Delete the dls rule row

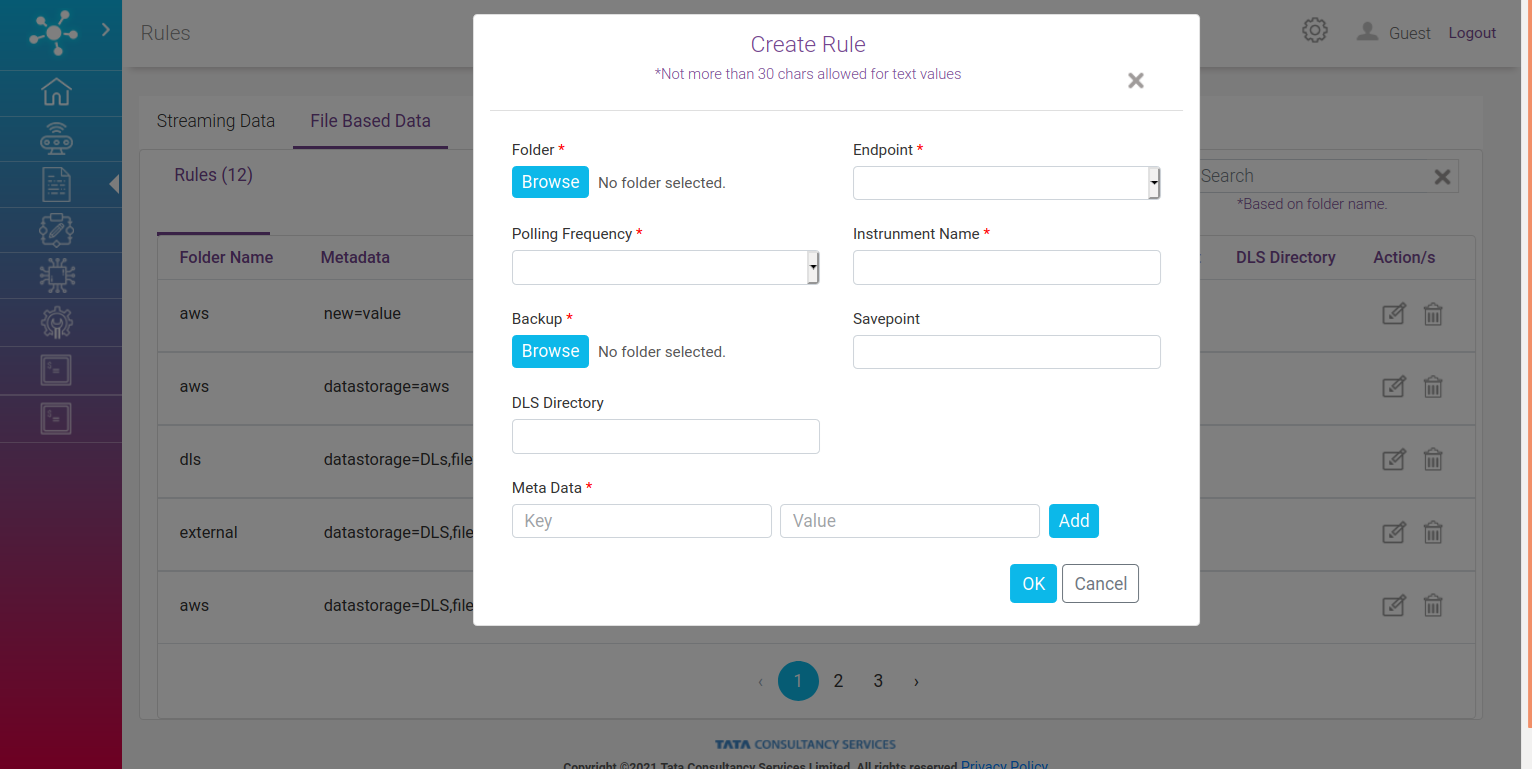(x=1433, y=460)
